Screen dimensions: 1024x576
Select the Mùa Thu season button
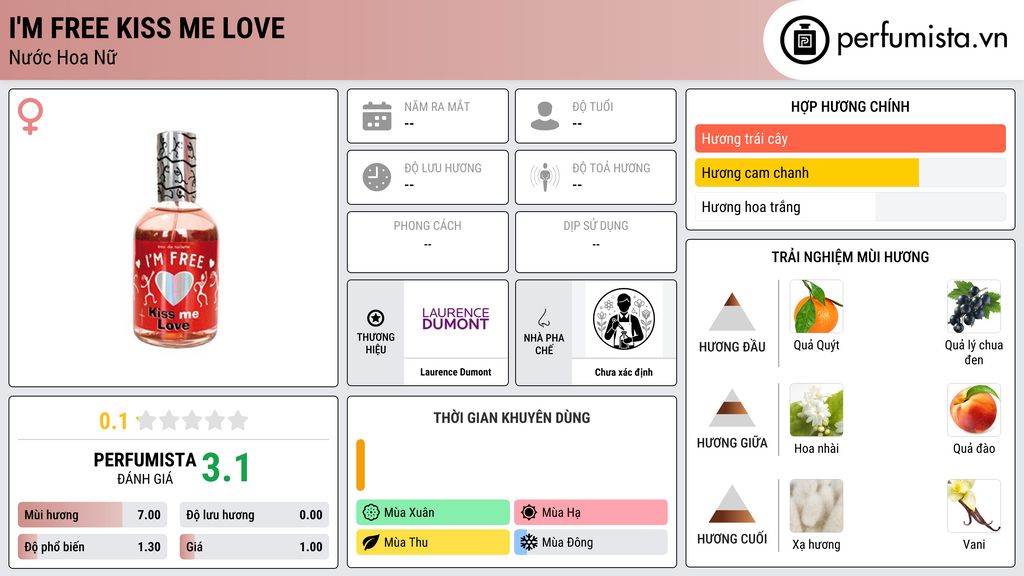click(433, 542)
